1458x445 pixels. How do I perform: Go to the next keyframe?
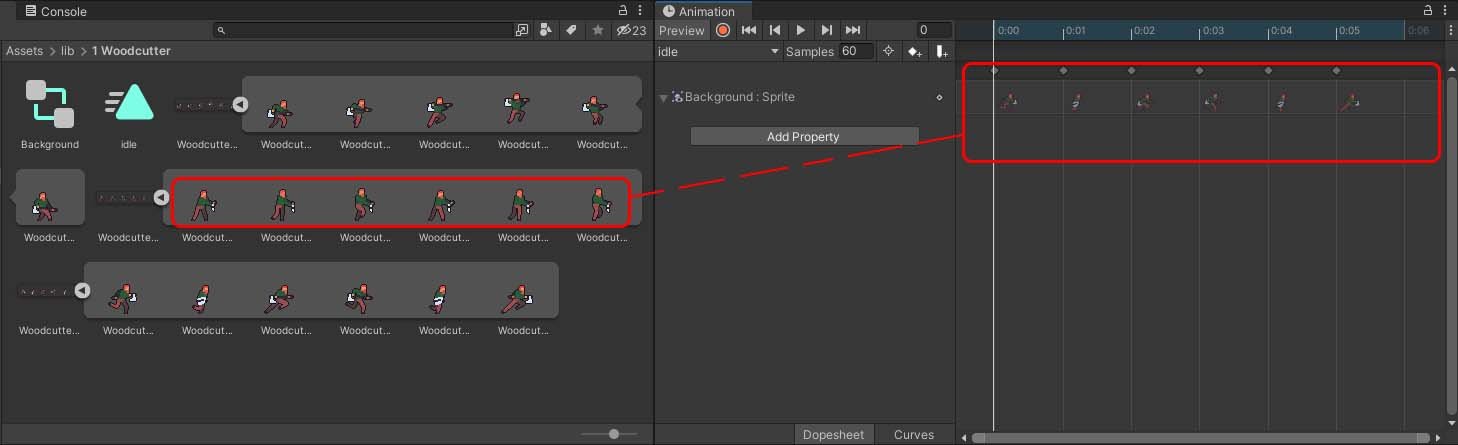tap(827, 30)
